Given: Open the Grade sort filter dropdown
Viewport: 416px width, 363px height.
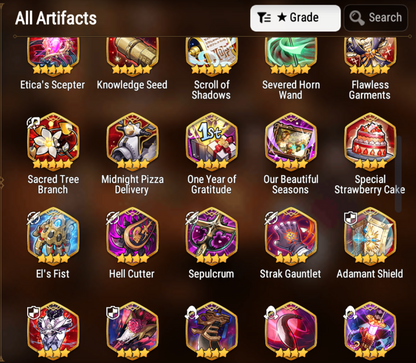Looking at the screenshot, I should 295,18.
